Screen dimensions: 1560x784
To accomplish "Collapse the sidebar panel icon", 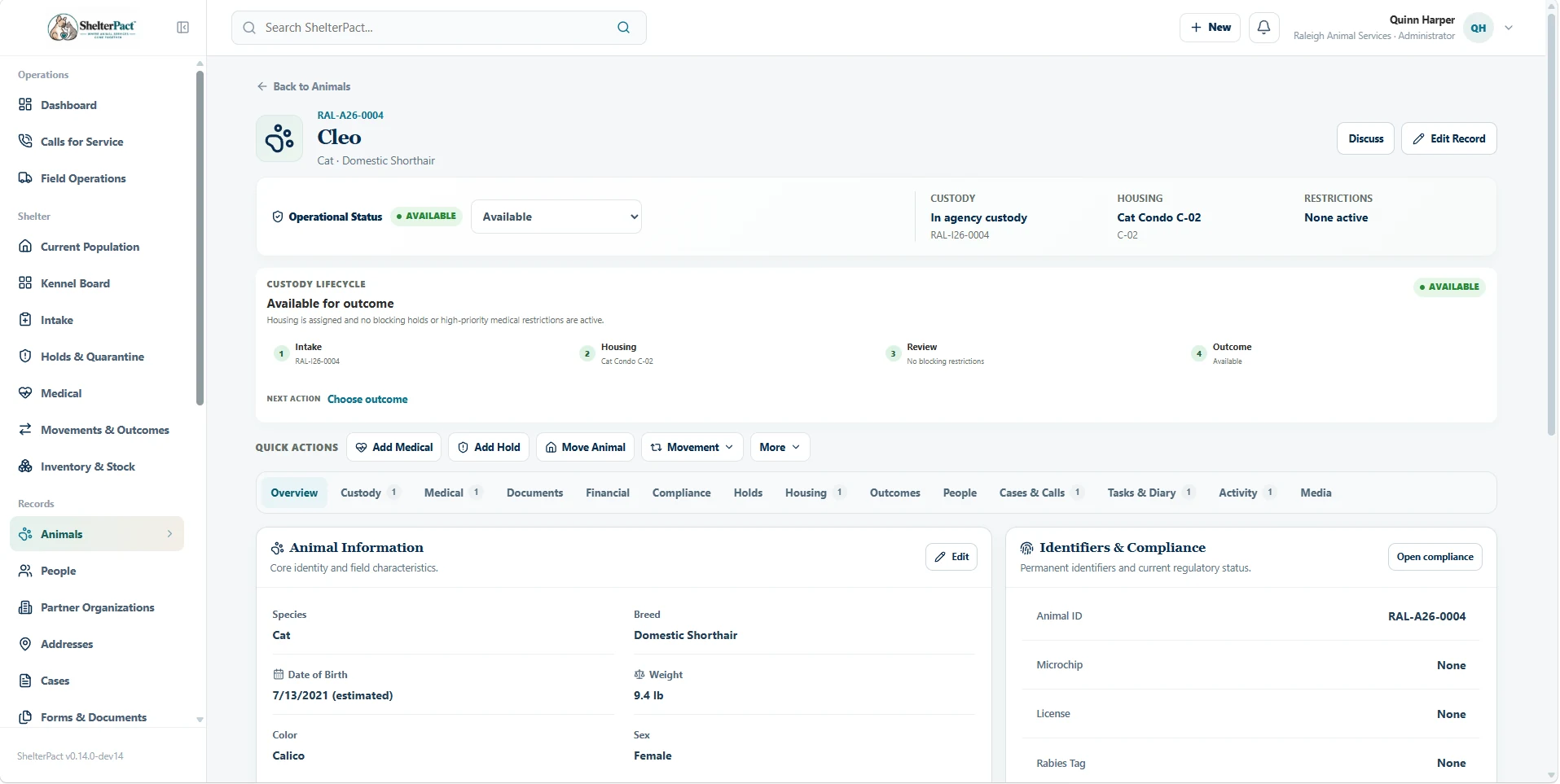I will [182, 28].
